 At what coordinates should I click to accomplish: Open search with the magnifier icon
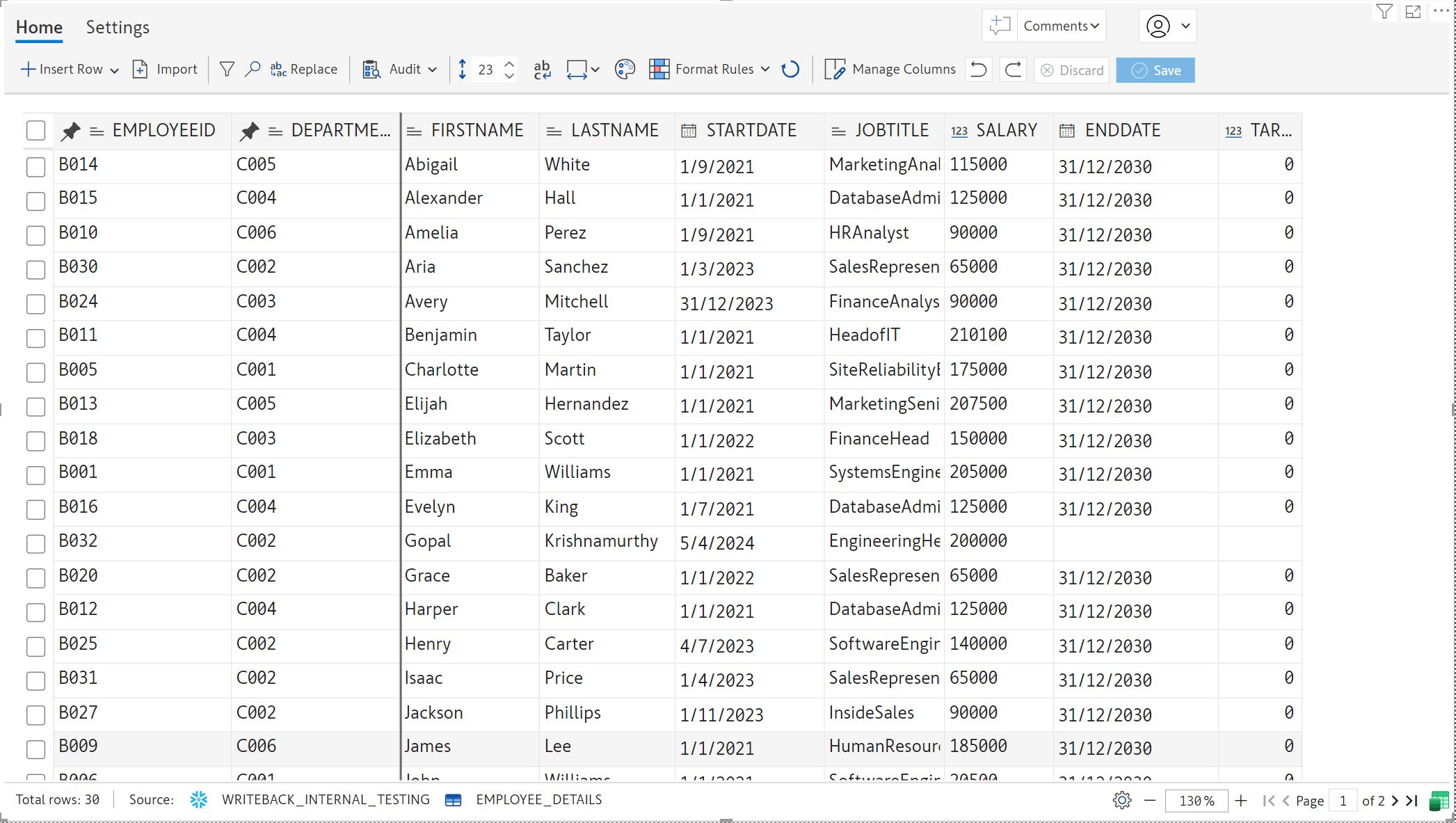(253, 70)
